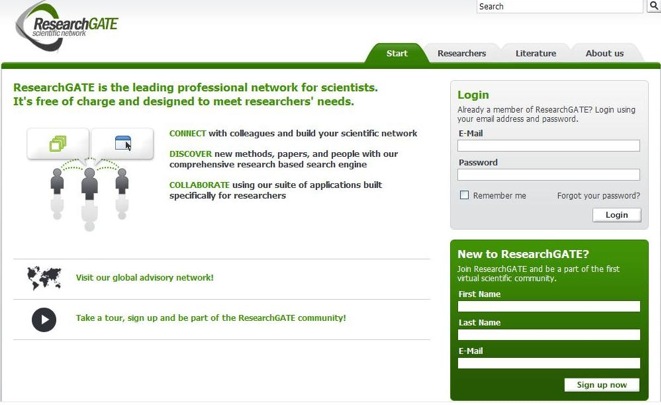Viewport: 661px width, 405px height.
Task: Select the First Name signup field
Action: (x=548, y=307)
